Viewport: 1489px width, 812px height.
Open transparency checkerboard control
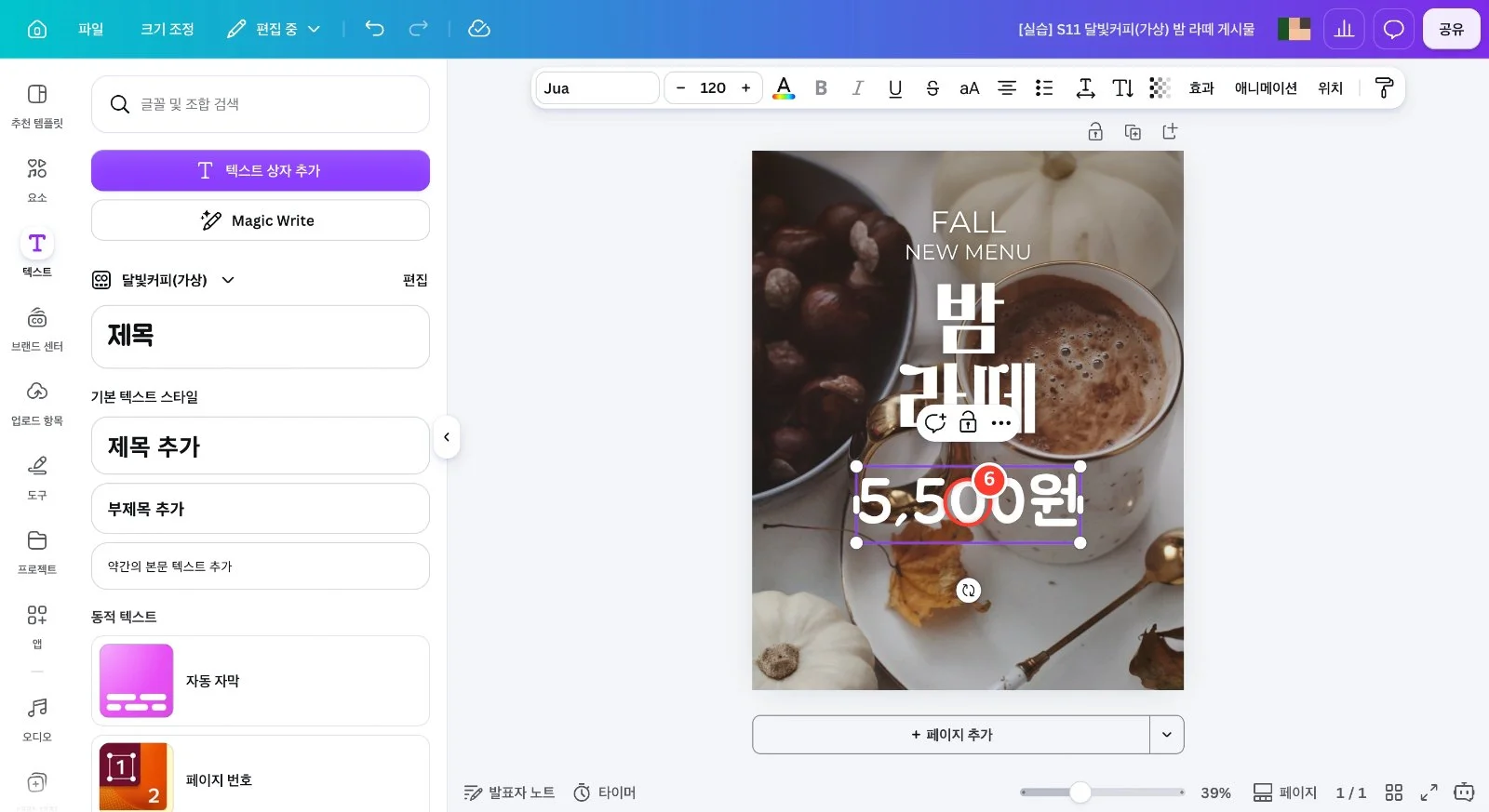1160,88
